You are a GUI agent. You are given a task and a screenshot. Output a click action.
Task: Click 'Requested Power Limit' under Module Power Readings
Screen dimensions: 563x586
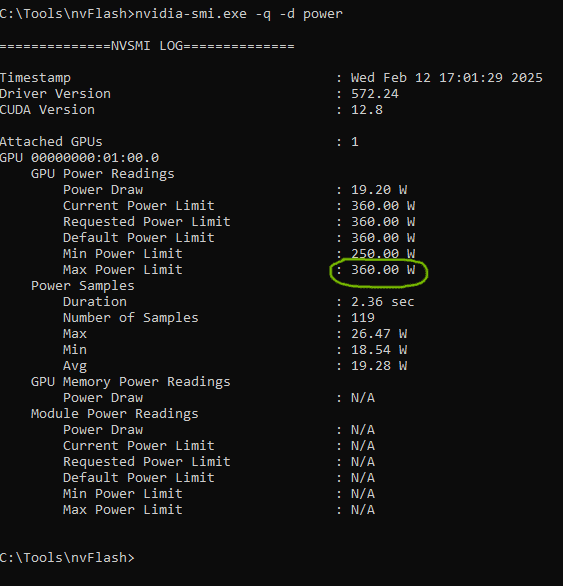pos(147,462)
